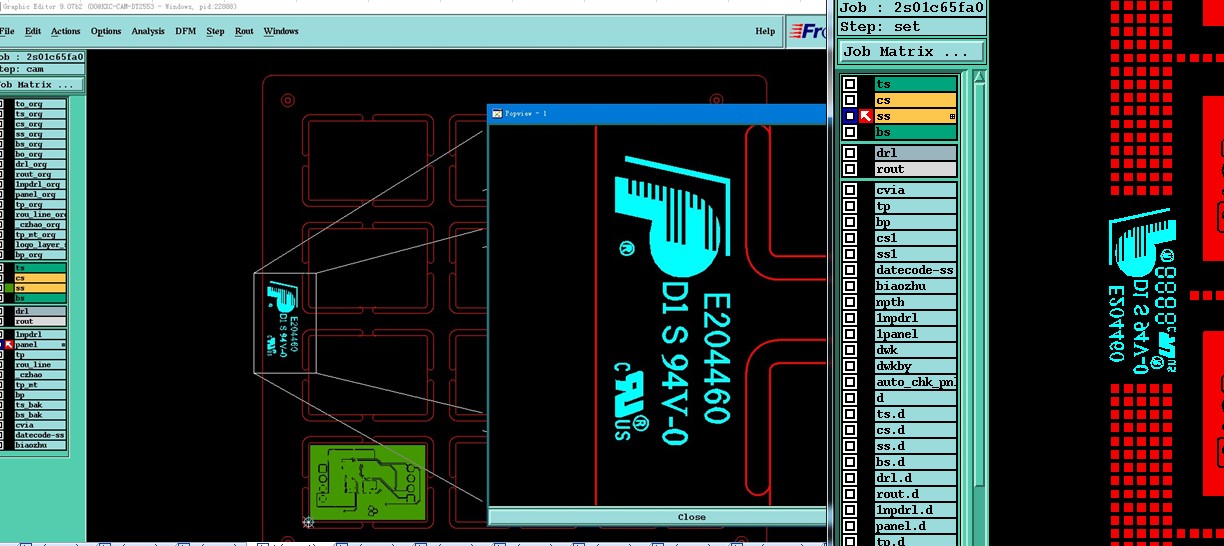Click the green display color box beside ss in left list

9,288
